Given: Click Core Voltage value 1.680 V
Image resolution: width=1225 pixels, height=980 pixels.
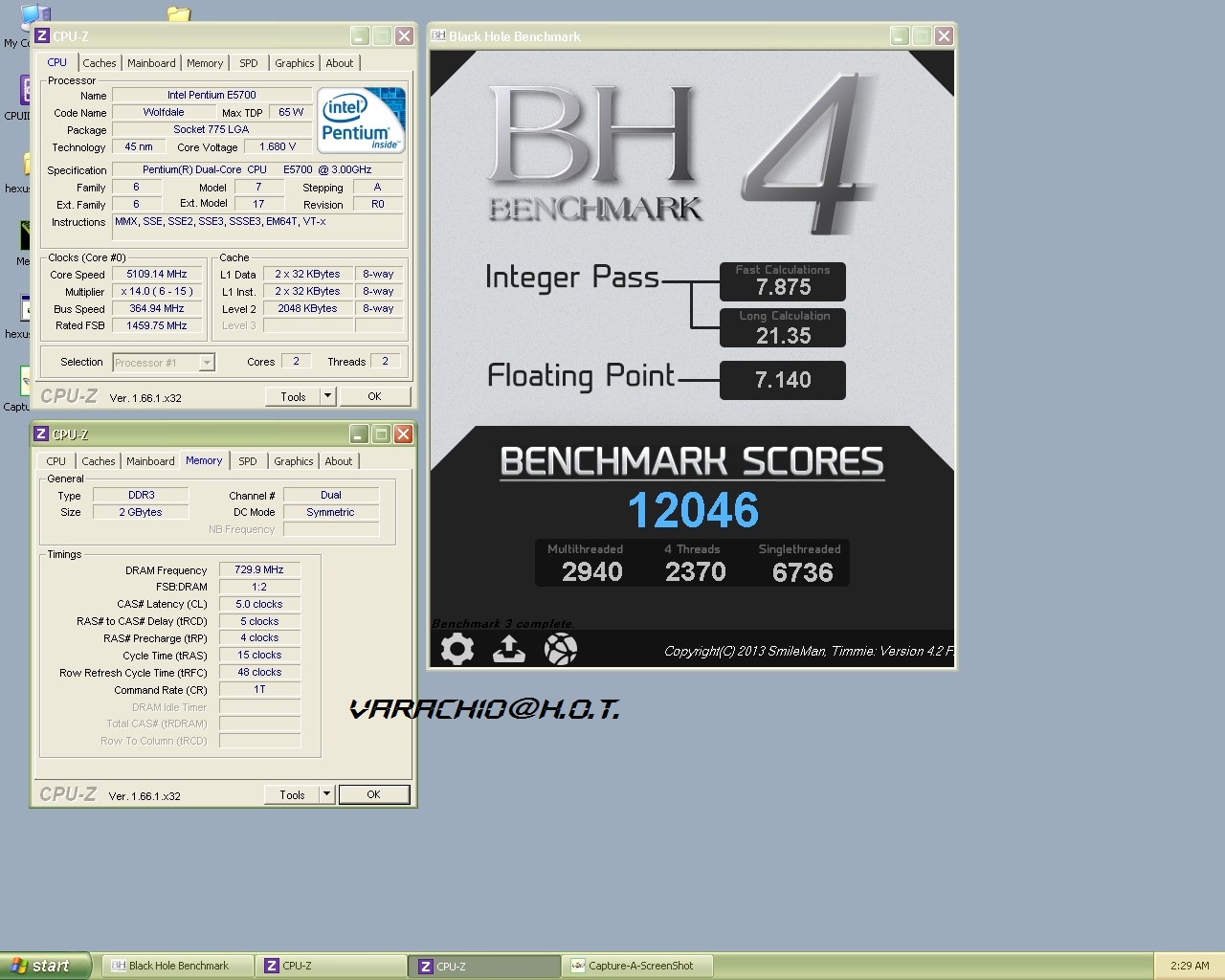Looking at the screenshot, I should coord(278,146).
